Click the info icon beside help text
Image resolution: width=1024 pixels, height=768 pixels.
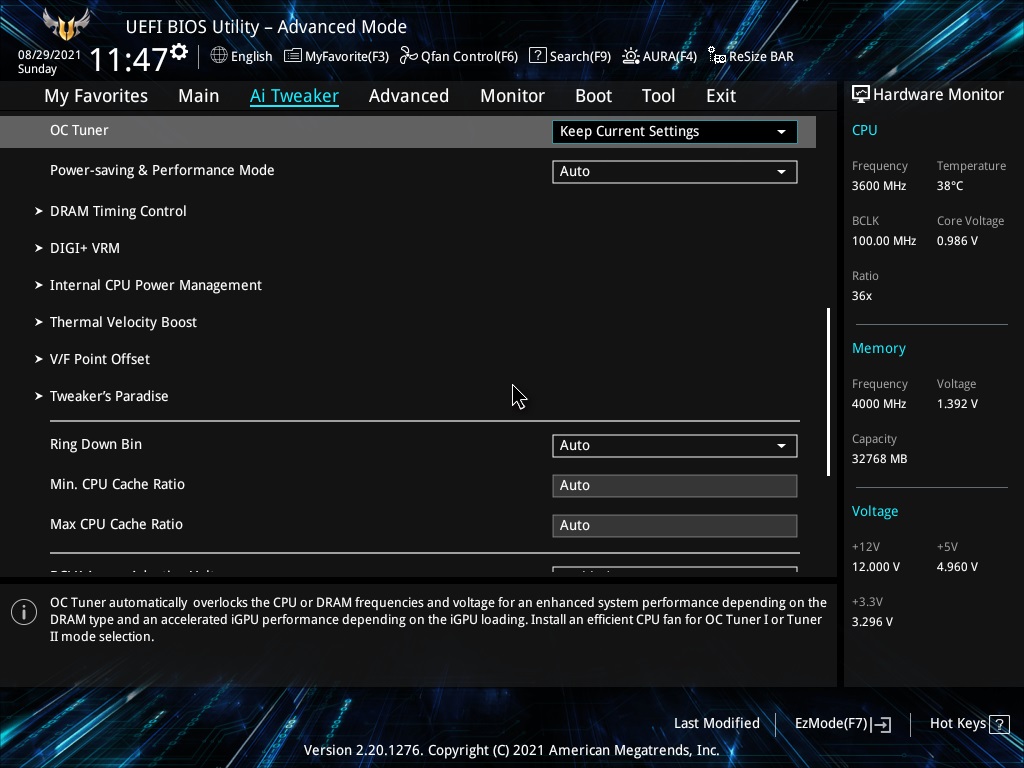[x=24, y=612]
